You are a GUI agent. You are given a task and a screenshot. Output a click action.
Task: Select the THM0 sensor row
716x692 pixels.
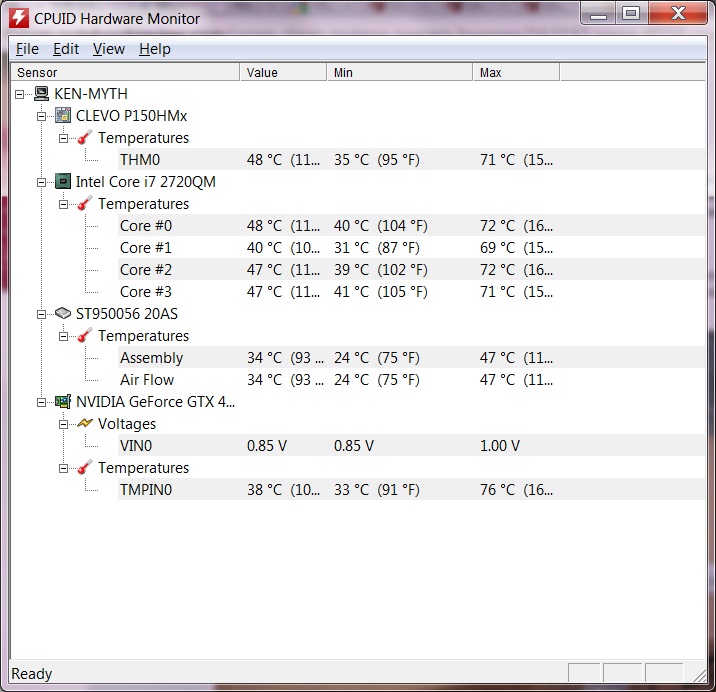point(411,159)
